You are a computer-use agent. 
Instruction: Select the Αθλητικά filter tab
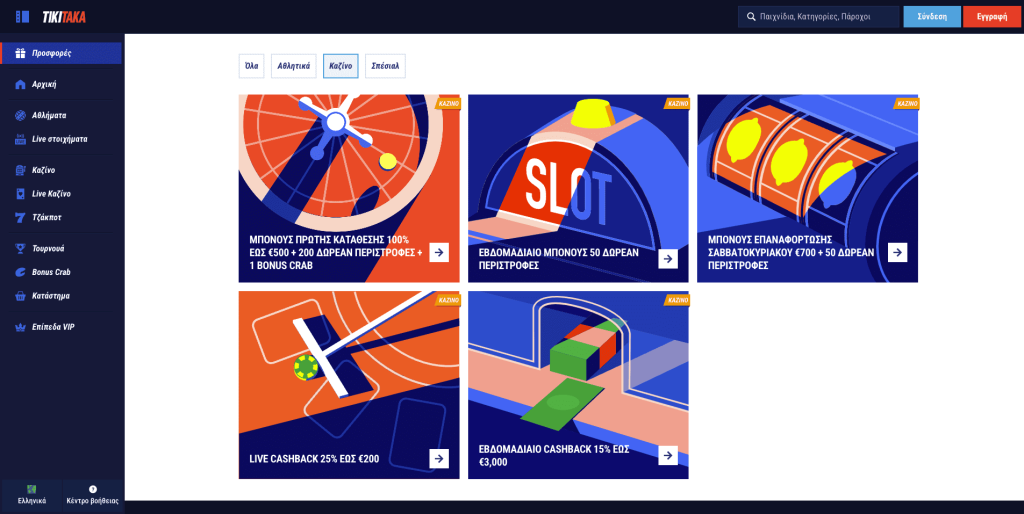(294, 66)
